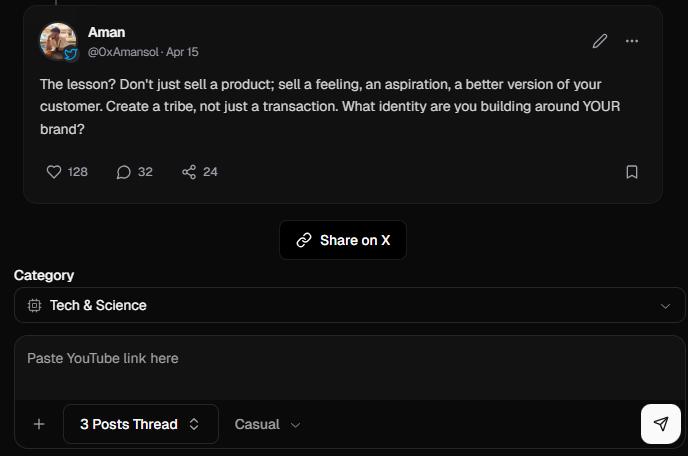The width and height of the screenshot is (688, 456).
Task: Open the three-dot more options menu
Action: click(632, 41)
